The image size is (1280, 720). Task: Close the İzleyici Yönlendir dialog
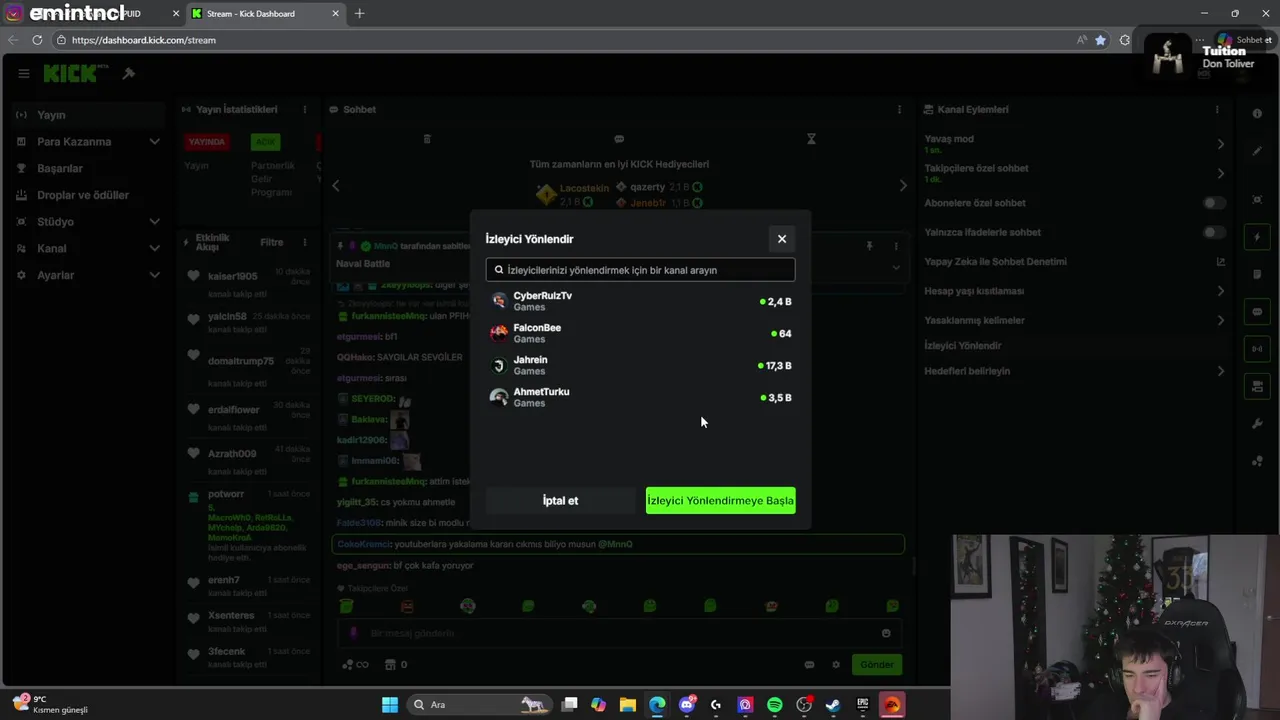coord(782,239)
